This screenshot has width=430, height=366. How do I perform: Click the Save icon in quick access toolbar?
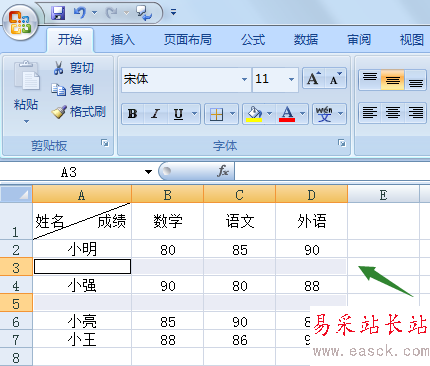tap(58, 13)
